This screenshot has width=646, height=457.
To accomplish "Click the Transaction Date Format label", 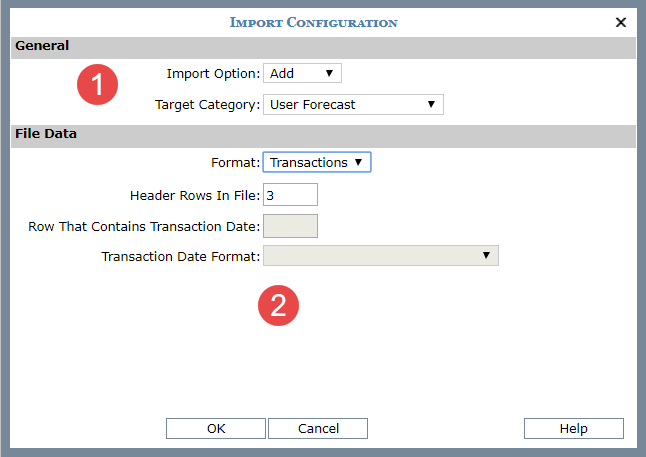I will click(180, 257).
